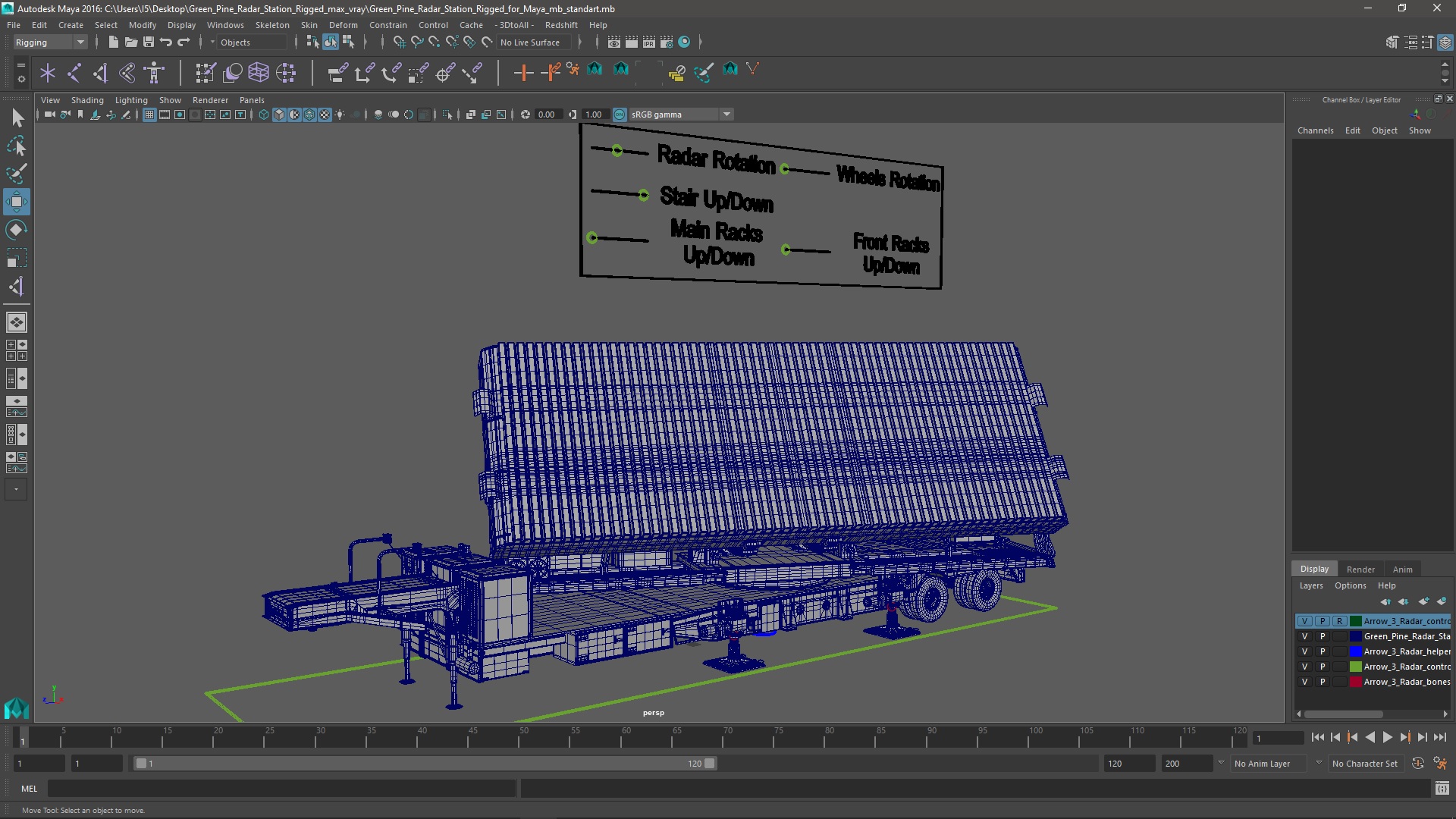Screen dimensions: 1456x819
Task: Open the Skeleton menu
Action: tap(272, 25)
